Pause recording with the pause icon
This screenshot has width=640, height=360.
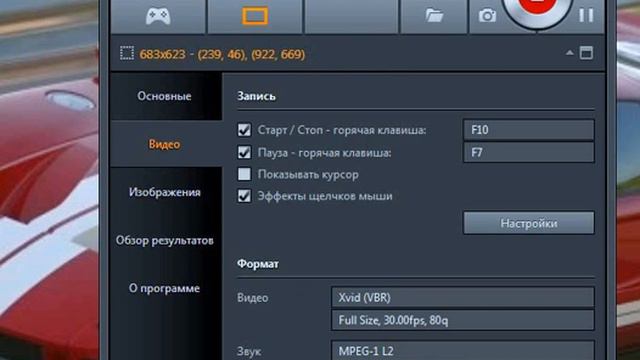[586, 16]
